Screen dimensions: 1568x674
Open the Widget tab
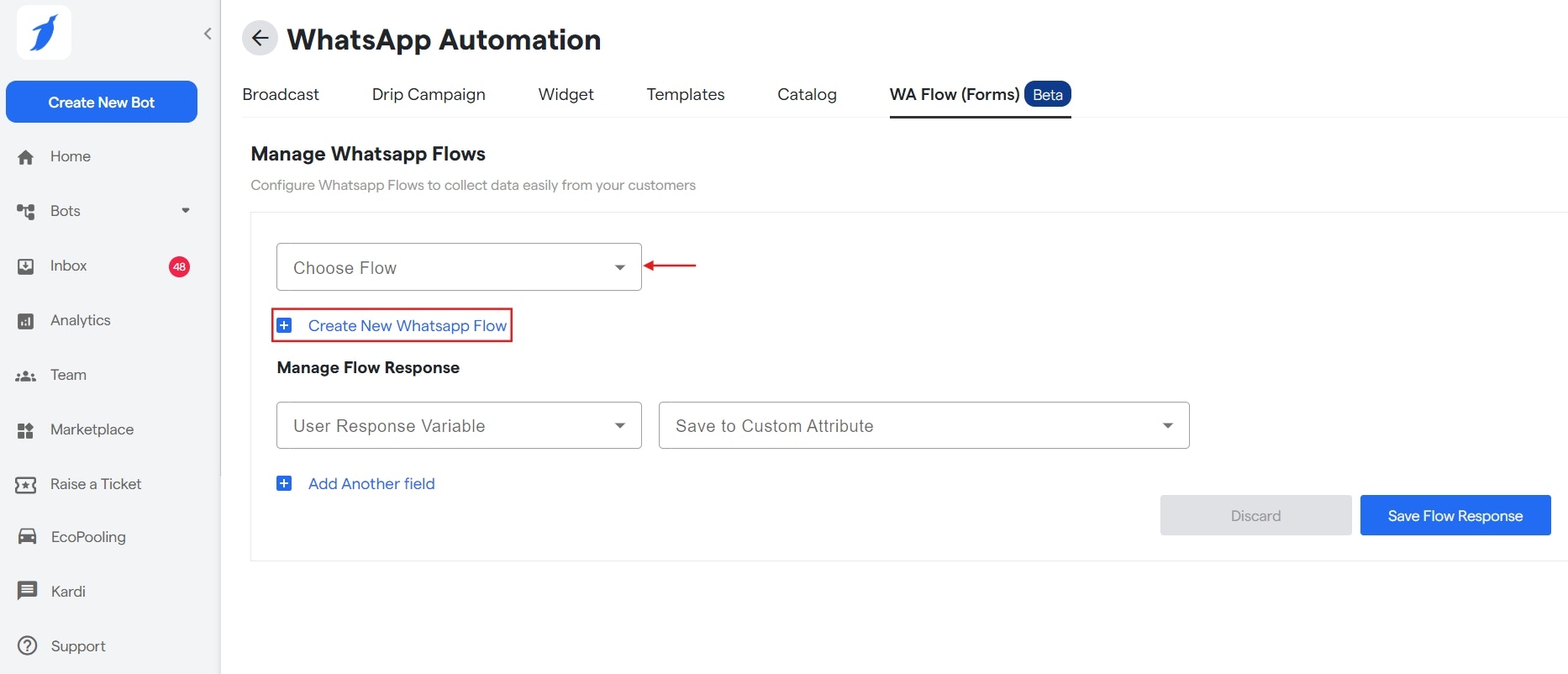[566, 94]
